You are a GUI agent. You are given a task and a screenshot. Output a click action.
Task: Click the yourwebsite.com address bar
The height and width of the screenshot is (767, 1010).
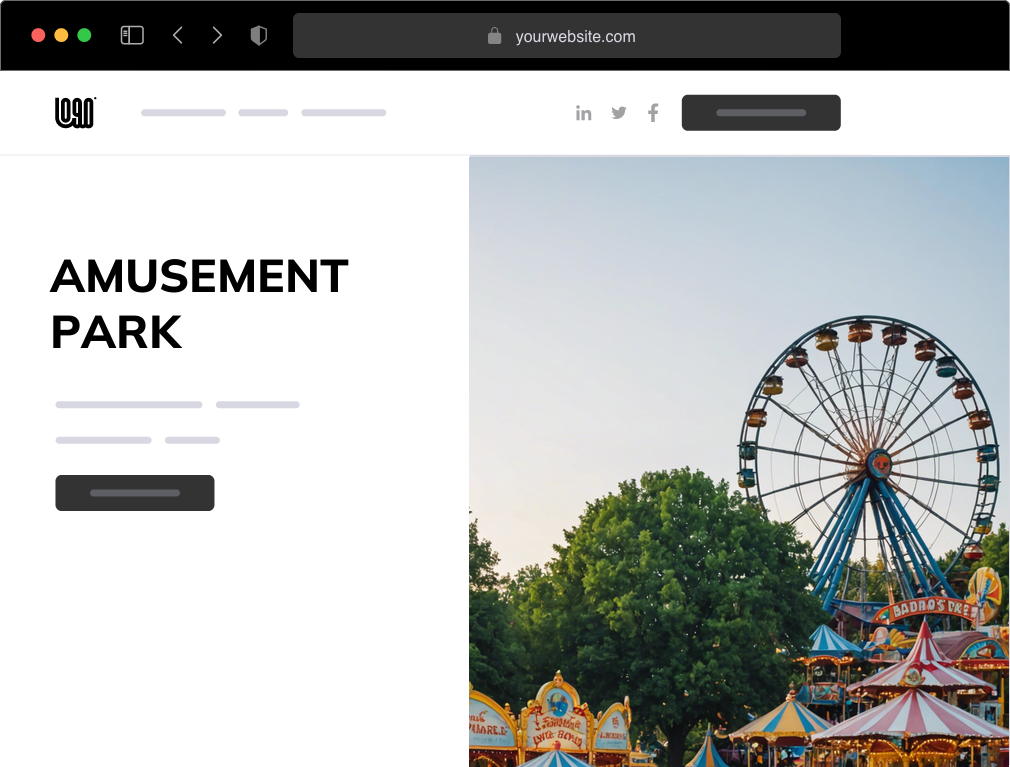tap(575, 37)
